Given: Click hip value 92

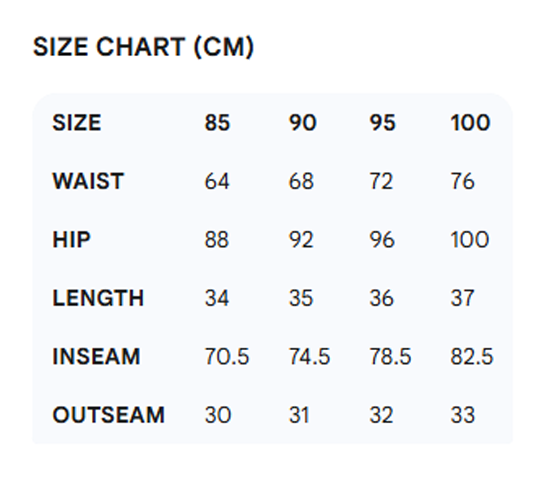Looking at the screenshot, I should click(x=301, y=239).
